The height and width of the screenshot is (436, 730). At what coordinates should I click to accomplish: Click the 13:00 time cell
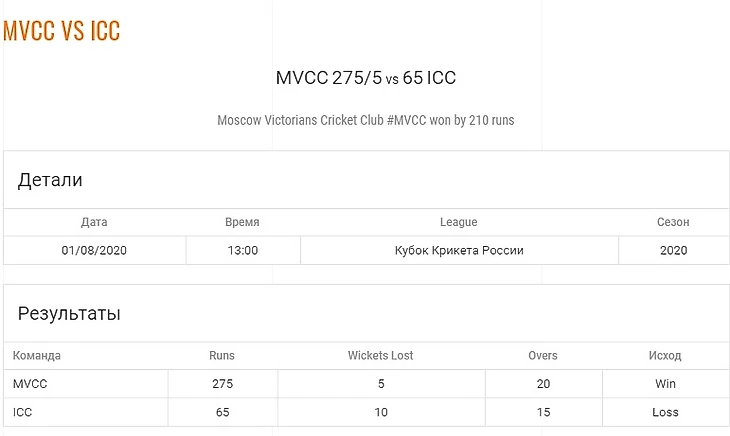pos(243,250)
